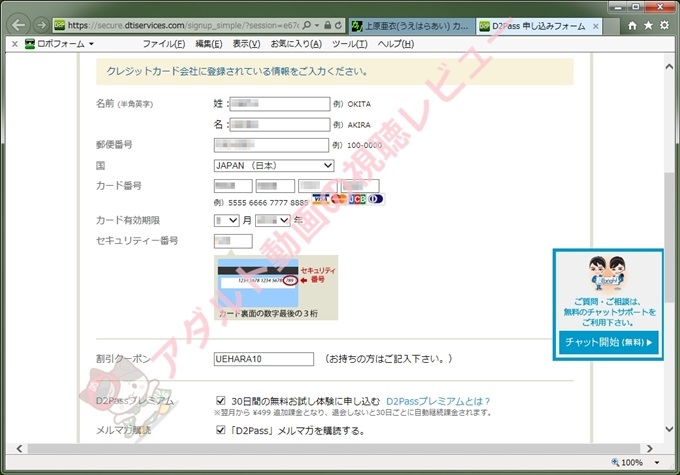Open the RoboForm dropdown menu arrow
Viewport: 680px width, 475px height.
point(91,44)
